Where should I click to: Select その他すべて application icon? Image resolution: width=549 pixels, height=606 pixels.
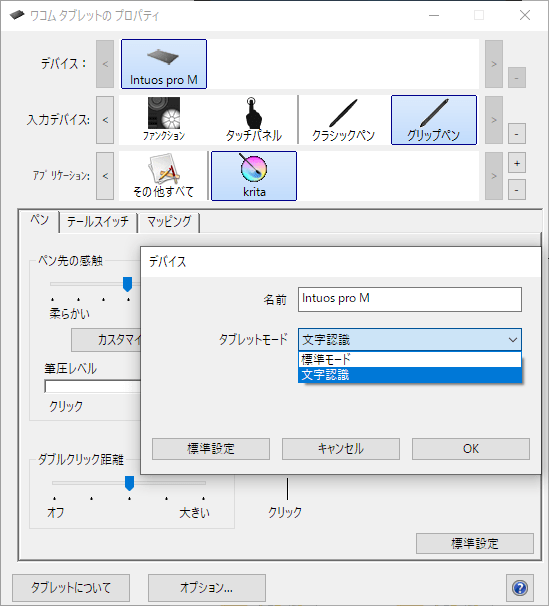click(x=163, y=176)
